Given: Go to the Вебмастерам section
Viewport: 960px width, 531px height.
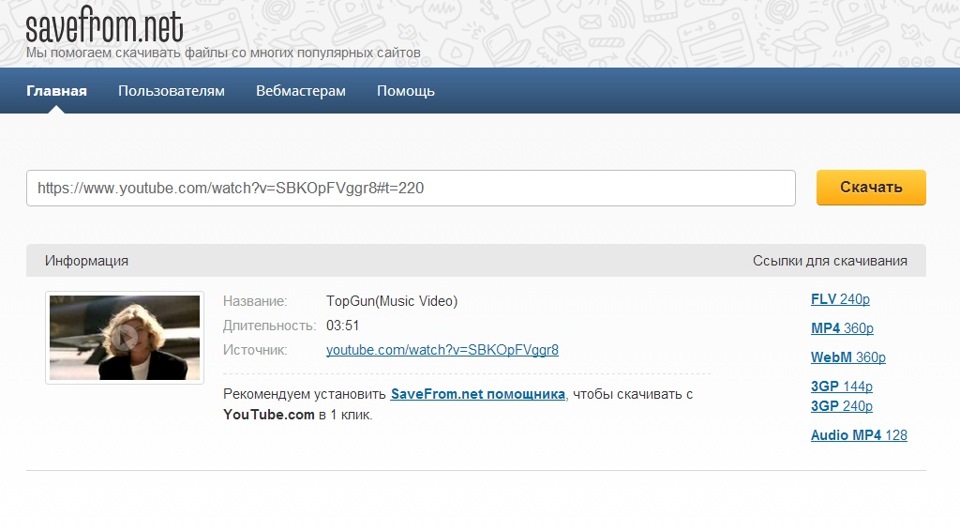Looking at the screenshot, I should 301,91.
